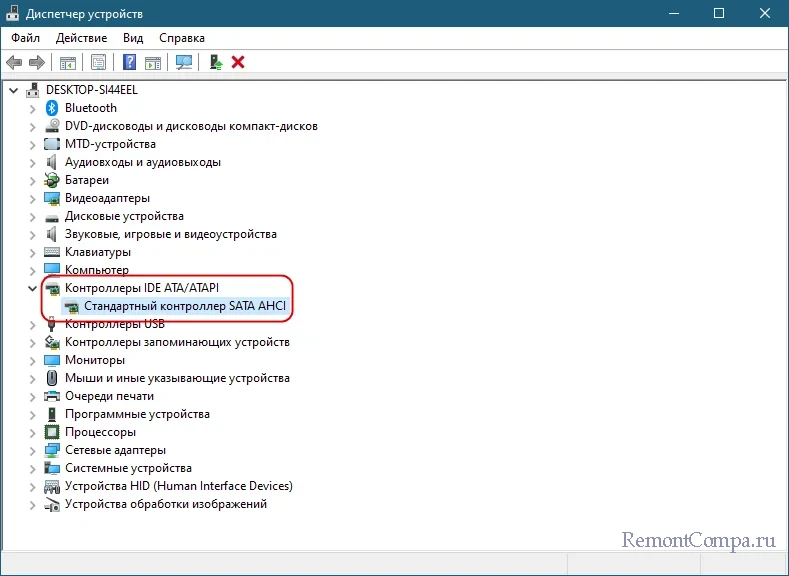The width and height of the screenshot is (789, 576).
Task: Click the Аудиовходы и аудиовыходы speaker icon
Action: pos(52,162)
